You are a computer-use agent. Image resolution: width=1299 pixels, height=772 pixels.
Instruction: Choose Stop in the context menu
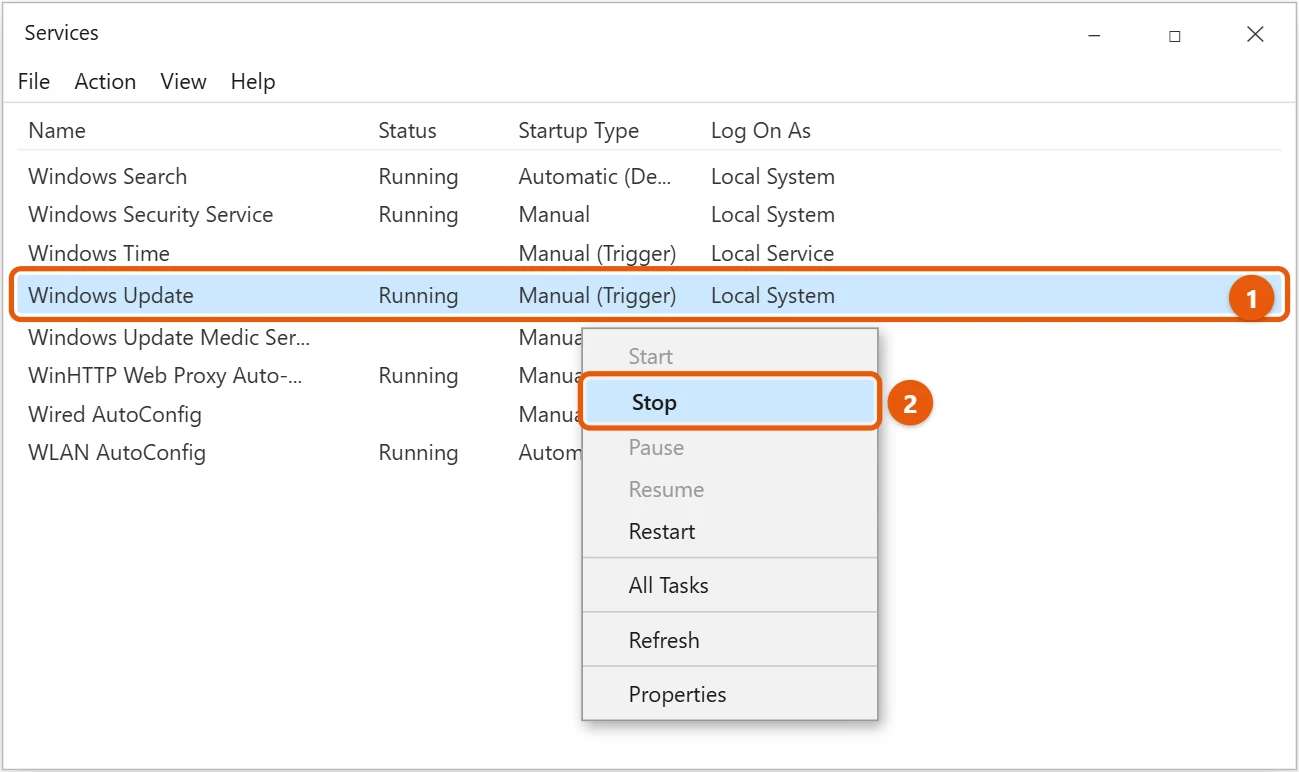730,402
